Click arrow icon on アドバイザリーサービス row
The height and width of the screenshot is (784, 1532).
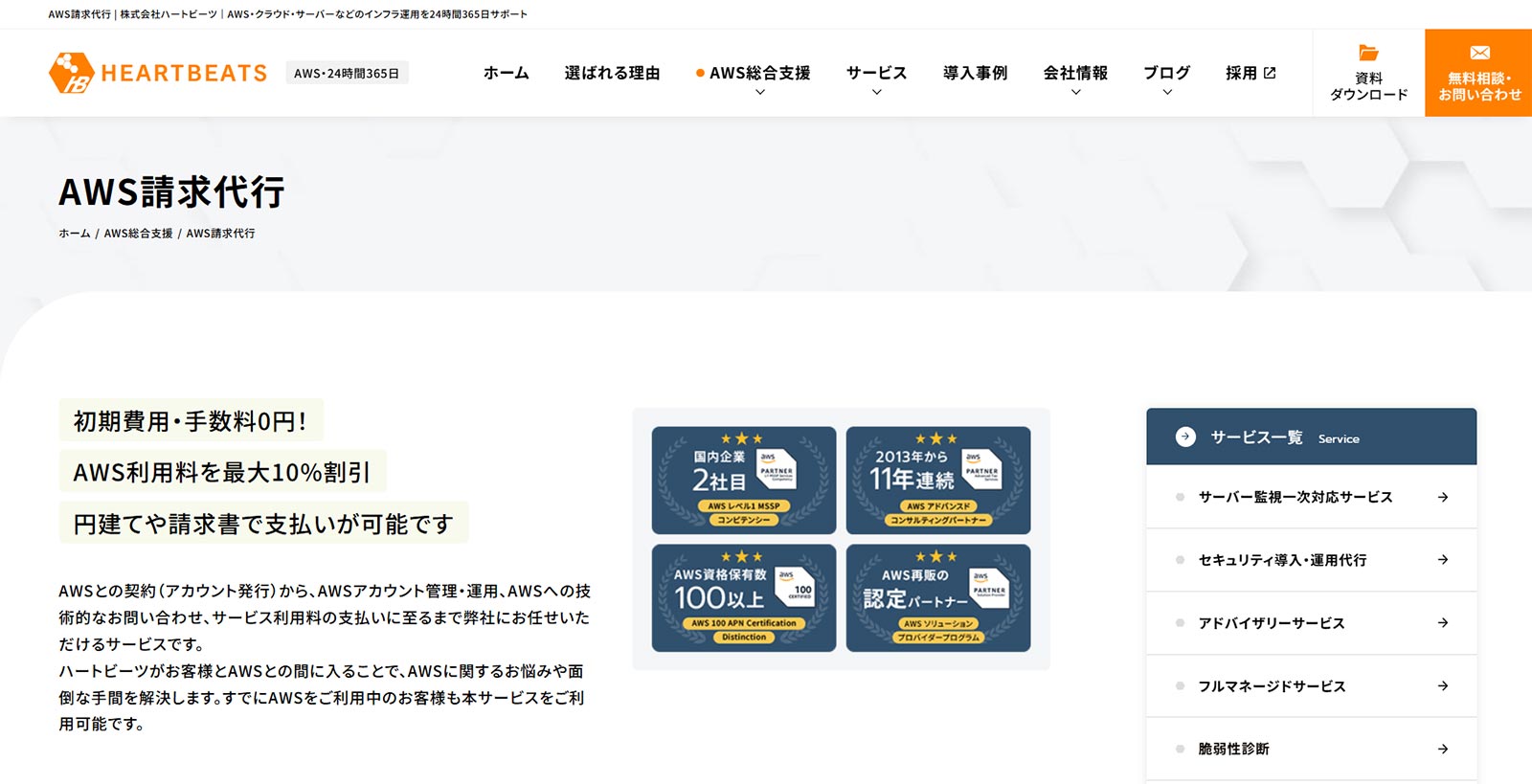(x=1443, y=623)
